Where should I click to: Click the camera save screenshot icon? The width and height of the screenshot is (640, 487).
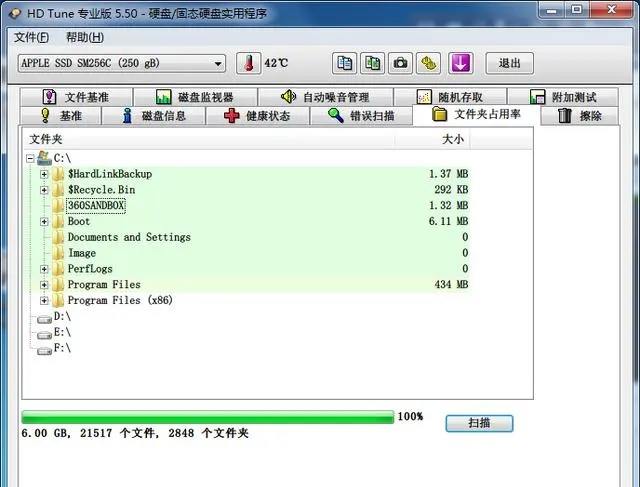(401, 63)
